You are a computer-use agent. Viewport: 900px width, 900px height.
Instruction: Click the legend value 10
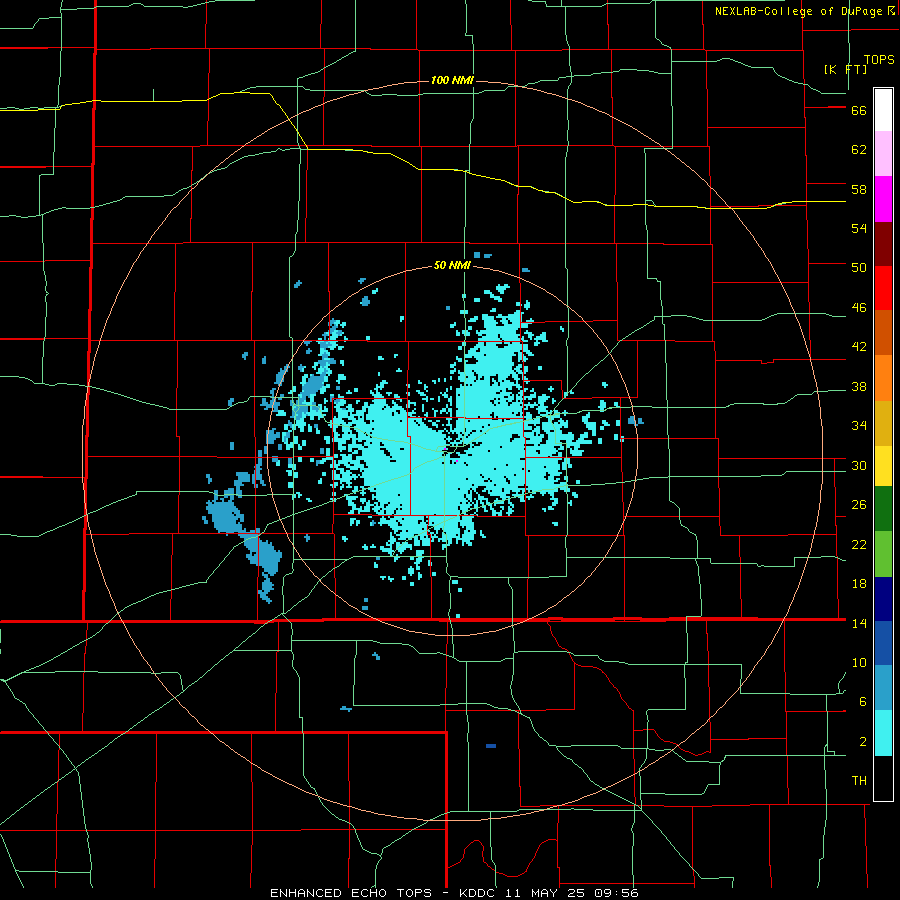[859, 662]
